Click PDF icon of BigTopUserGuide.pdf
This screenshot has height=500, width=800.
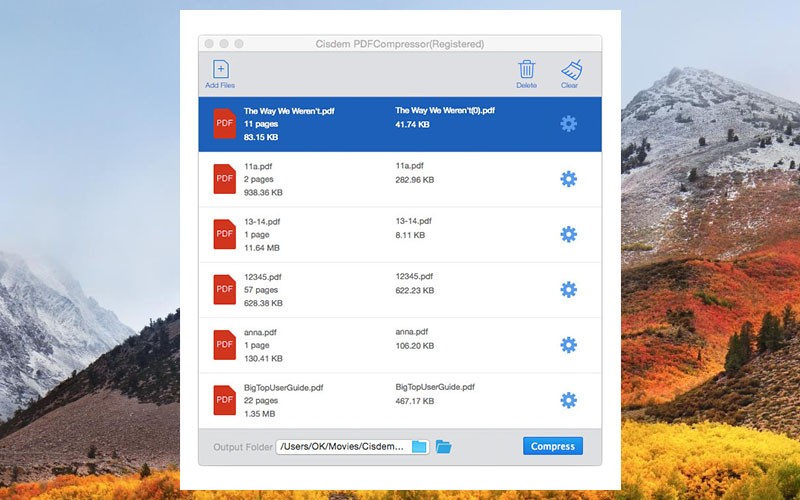click(224, 400)
